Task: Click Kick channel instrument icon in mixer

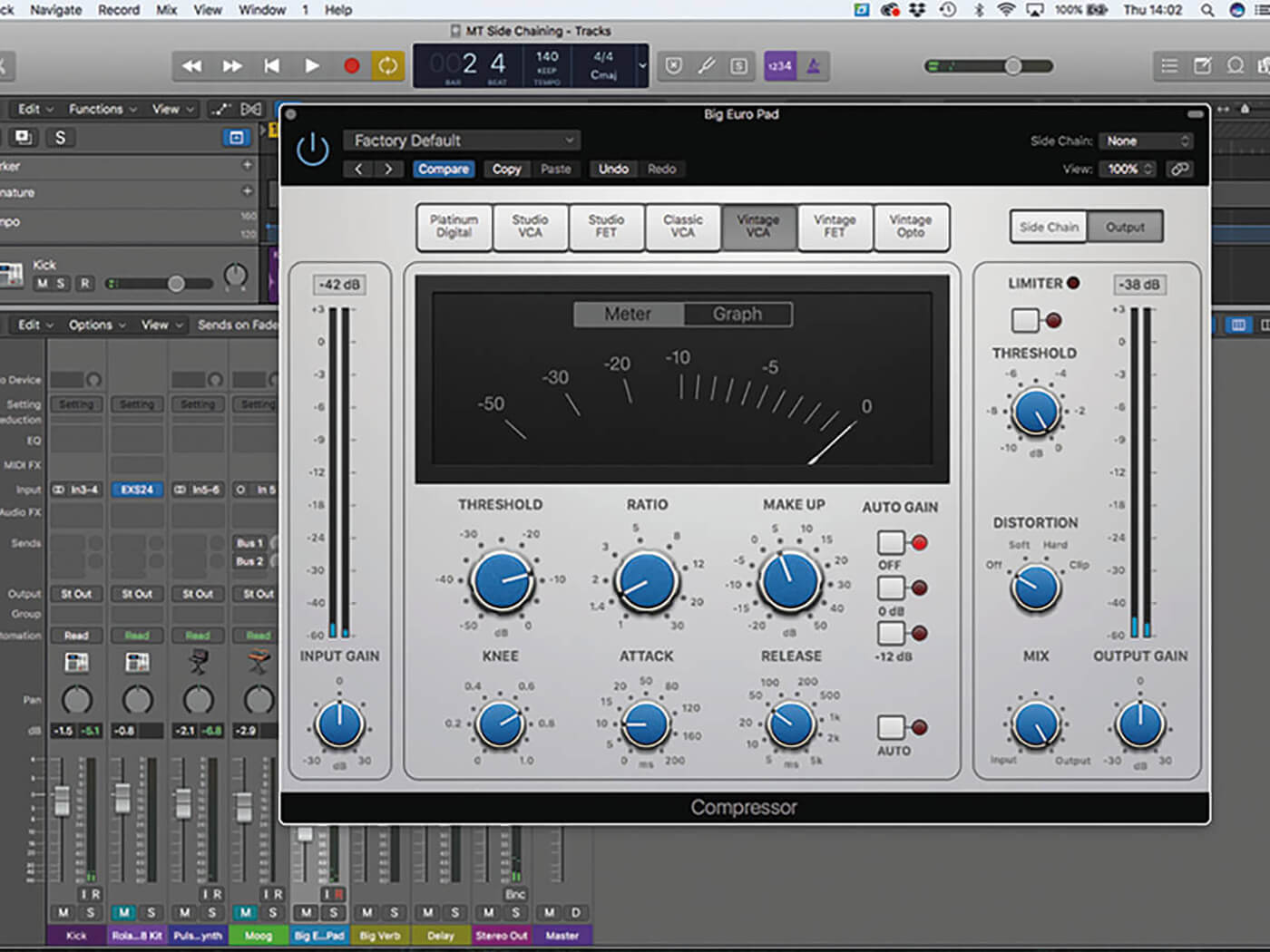Action: 76,663
